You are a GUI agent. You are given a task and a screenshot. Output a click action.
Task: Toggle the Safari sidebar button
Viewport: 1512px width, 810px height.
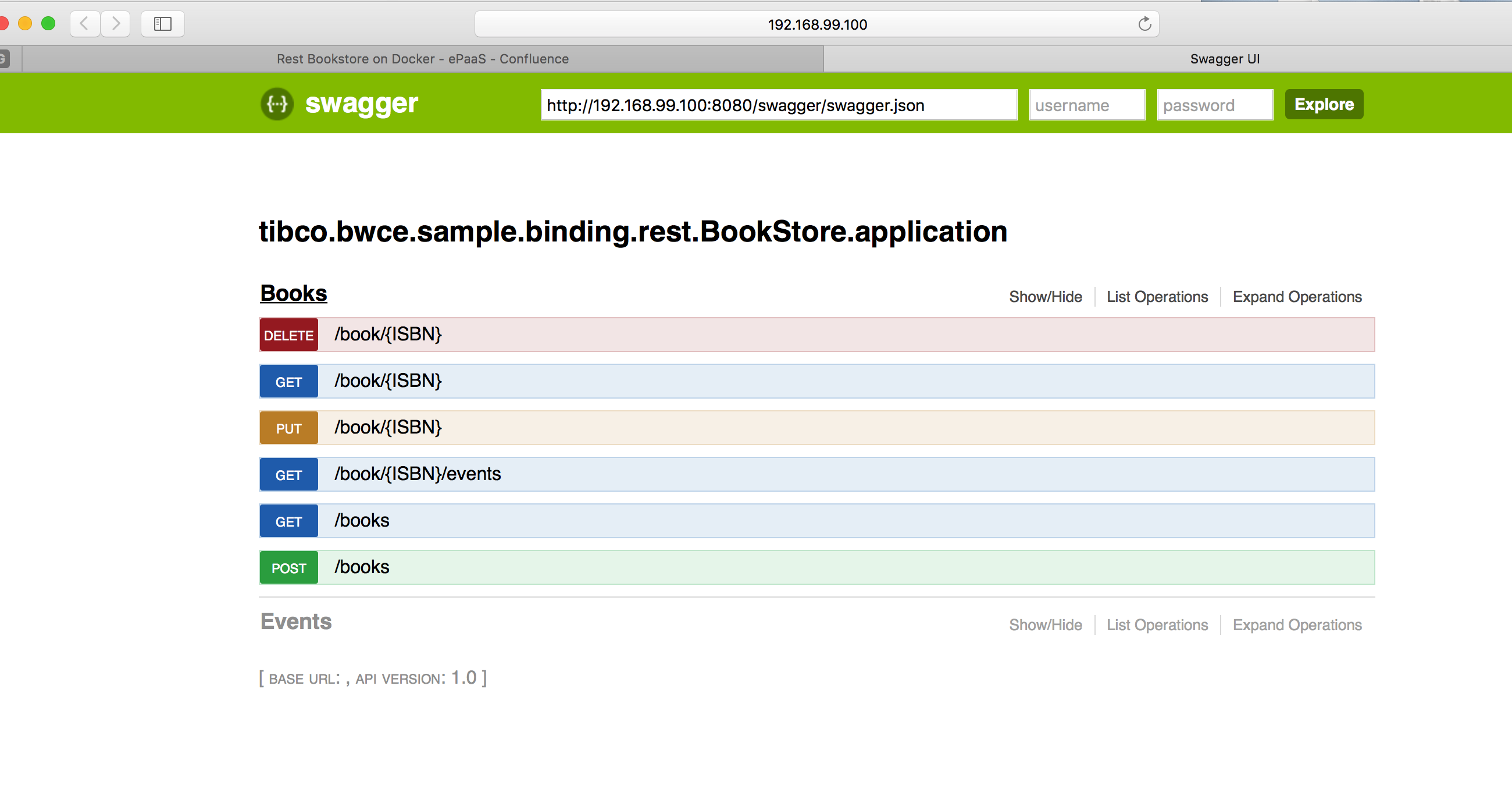(163, 24)
